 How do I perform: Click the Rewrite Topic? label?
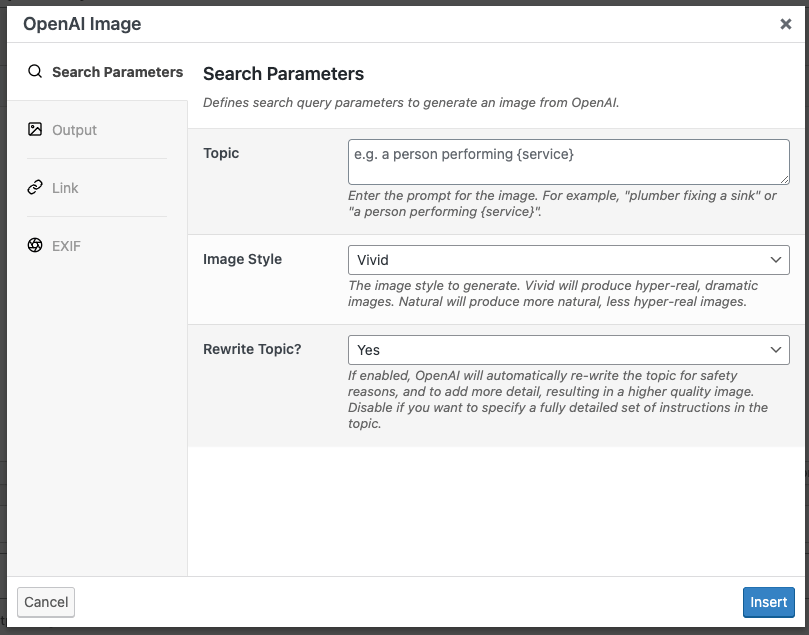[x=252, y=349]
